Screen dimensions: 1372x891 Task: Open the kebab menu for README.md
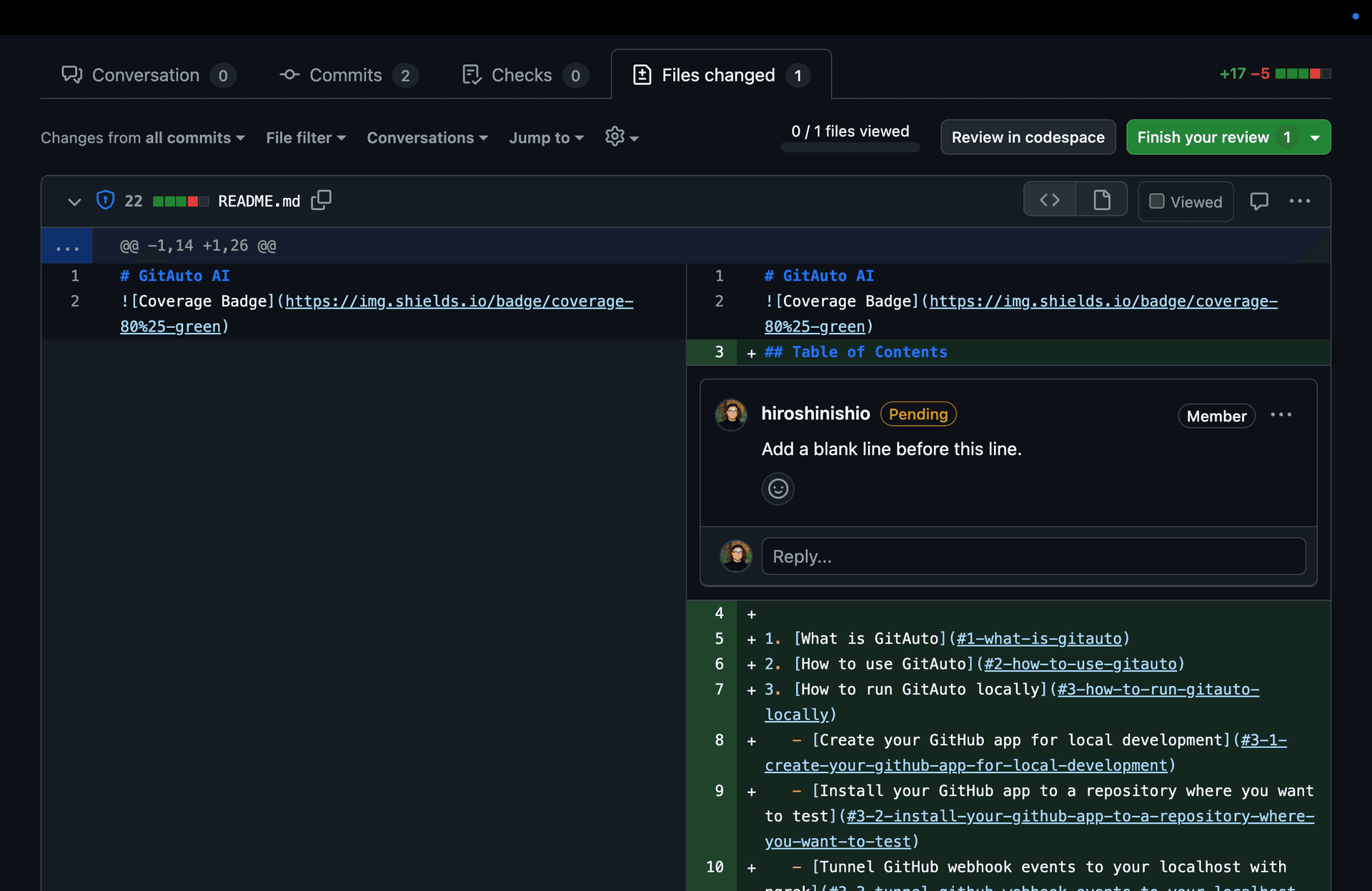(x=1300, y=201)
